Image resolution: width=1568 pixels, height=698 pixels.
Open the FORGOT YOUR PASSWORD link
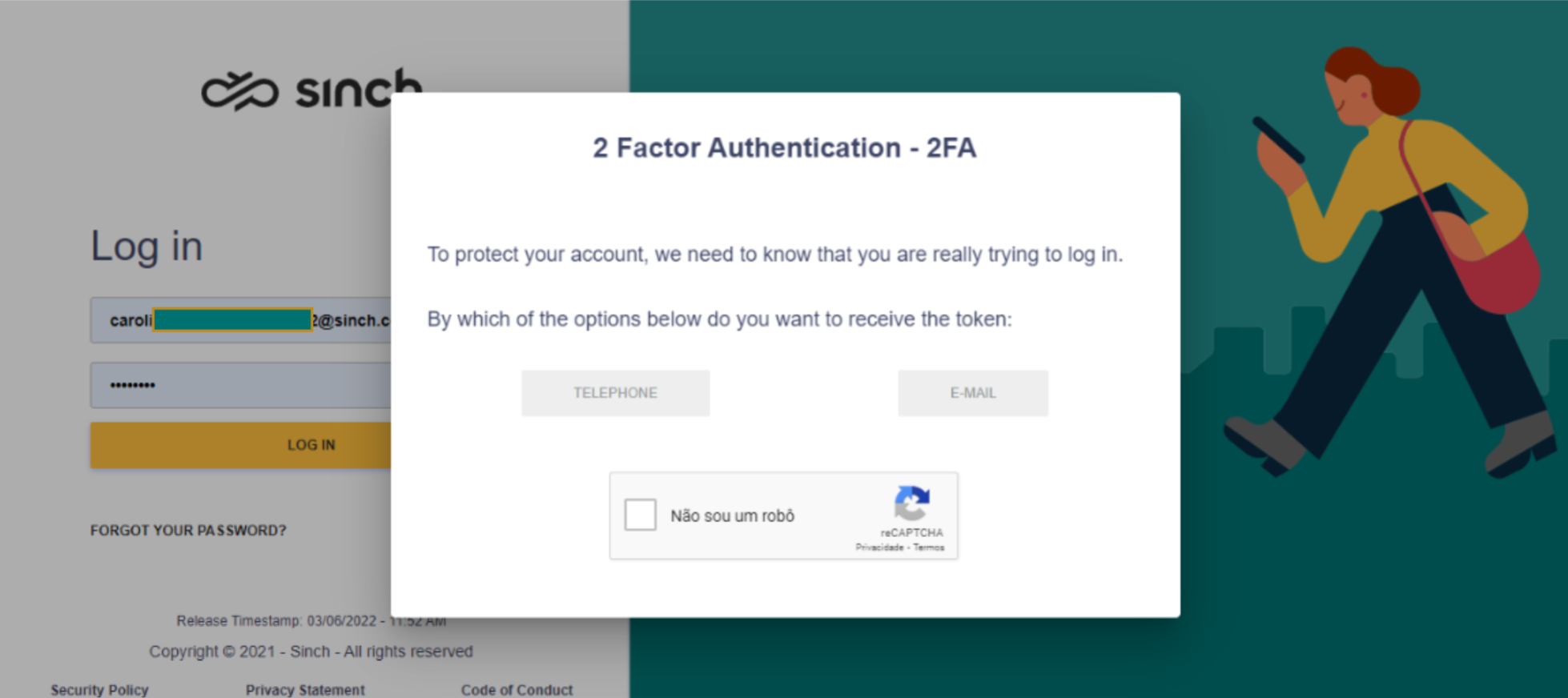[188, 530]
